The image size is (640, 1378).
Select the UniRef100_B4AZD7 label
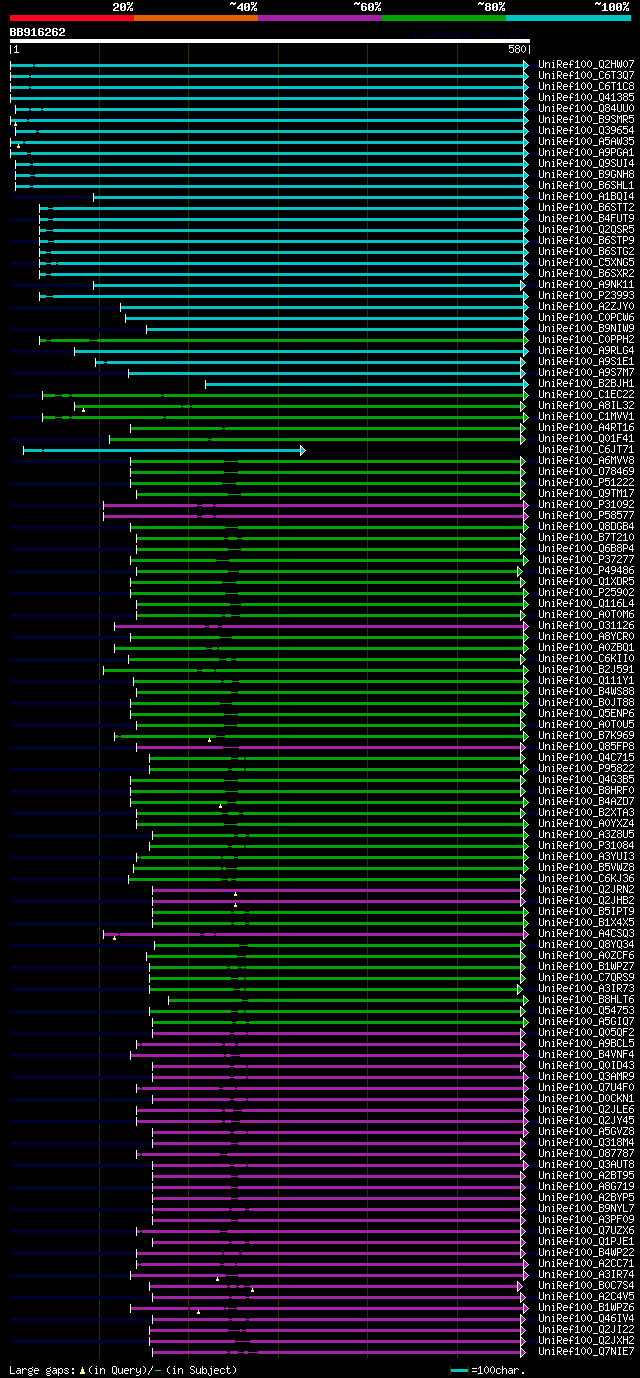[x=586, y=801]
